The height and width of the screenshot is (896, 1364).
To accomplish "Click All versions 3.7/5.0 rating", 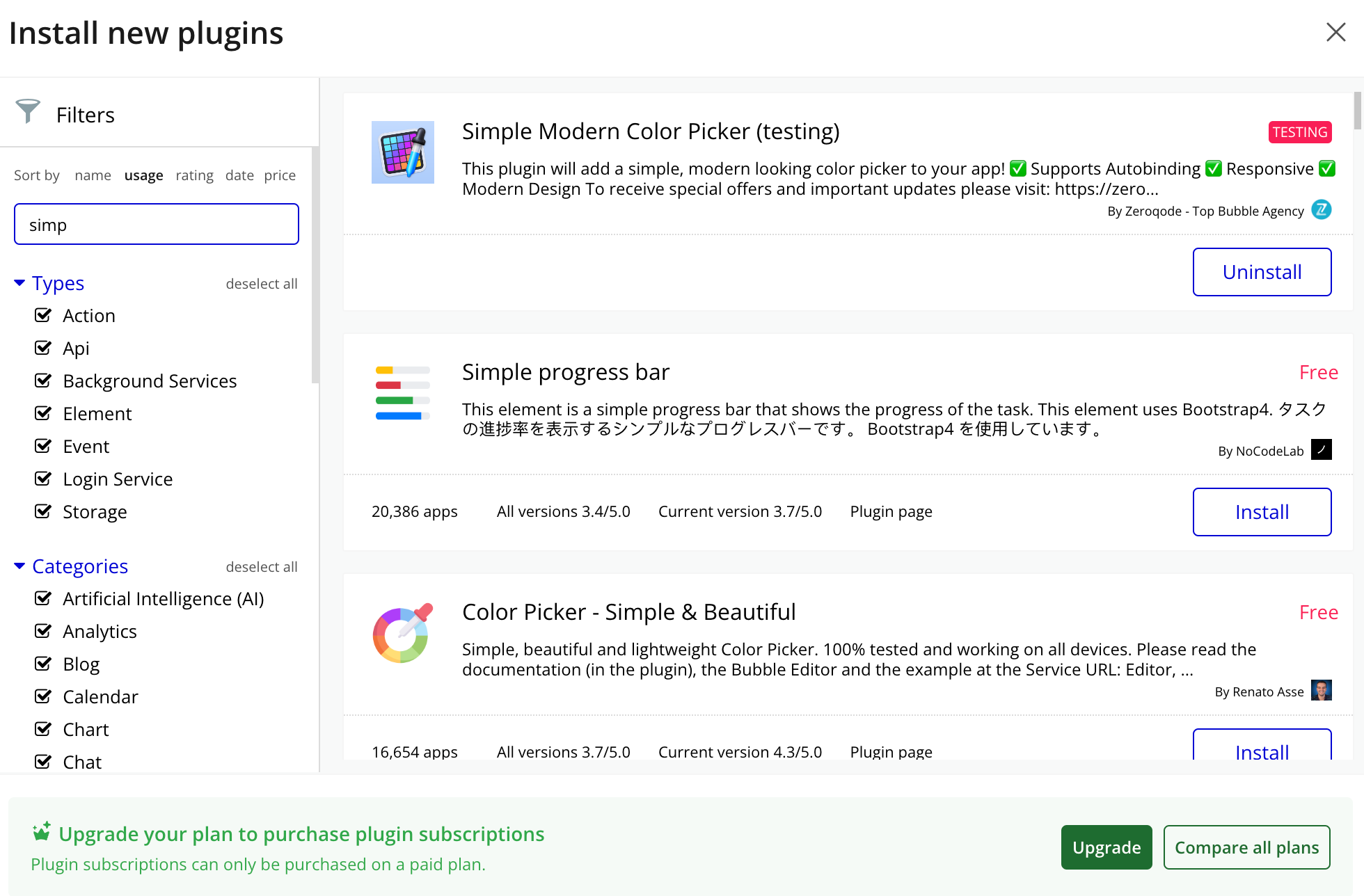I will [563, 752].
